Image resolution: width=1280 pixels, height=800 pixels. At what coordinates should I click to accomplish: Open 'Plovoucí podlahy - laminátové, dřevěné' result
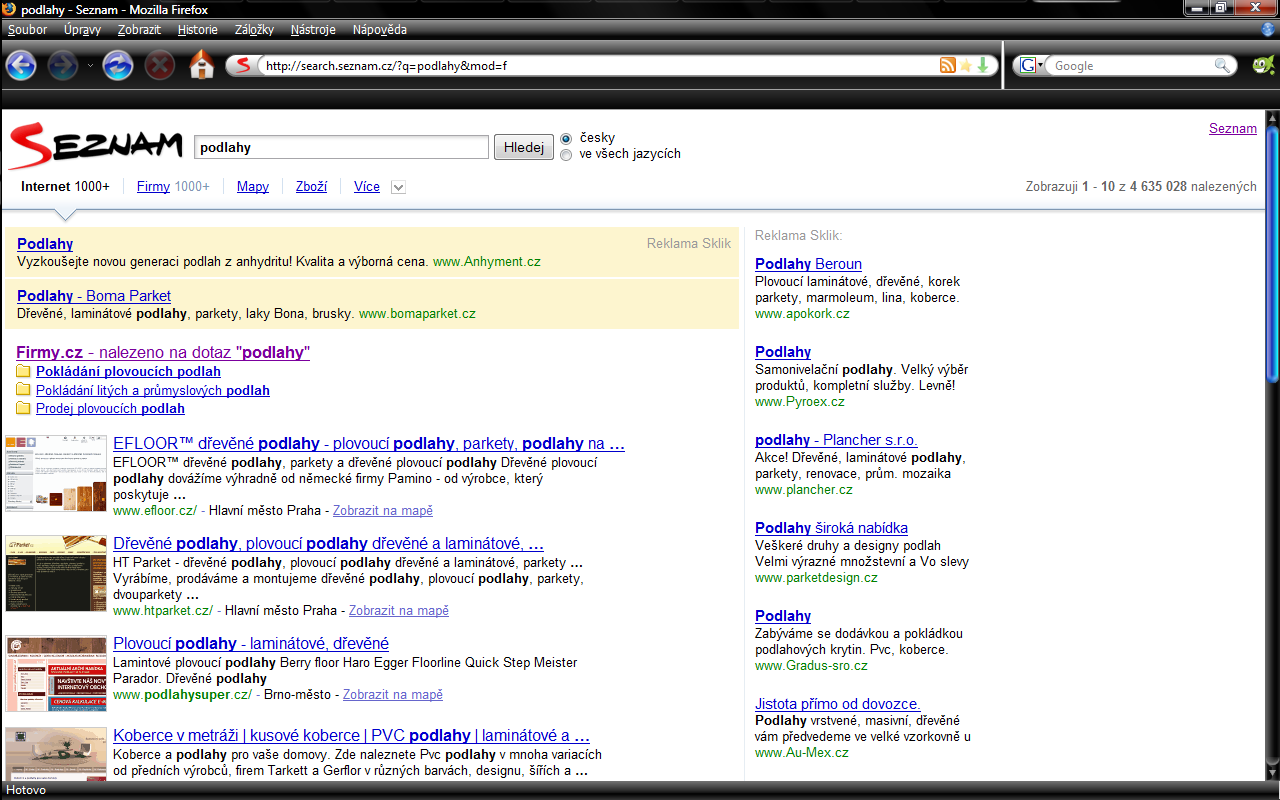[x=251, y=644]
